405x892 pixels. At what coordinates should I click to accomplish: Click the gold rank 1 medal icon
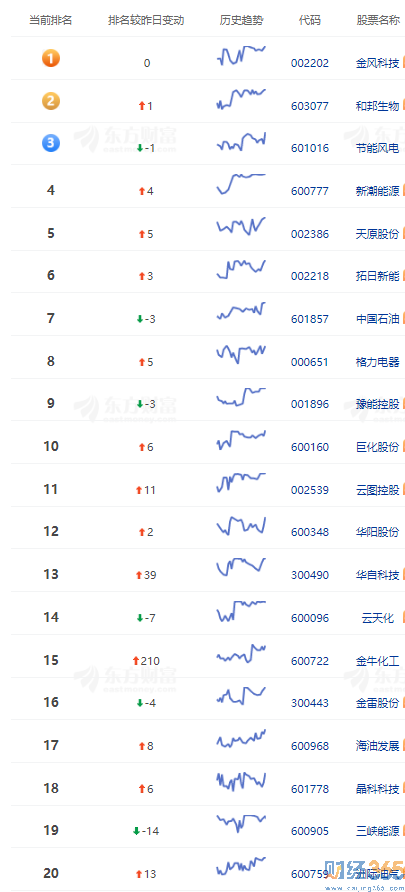point(51,58)
